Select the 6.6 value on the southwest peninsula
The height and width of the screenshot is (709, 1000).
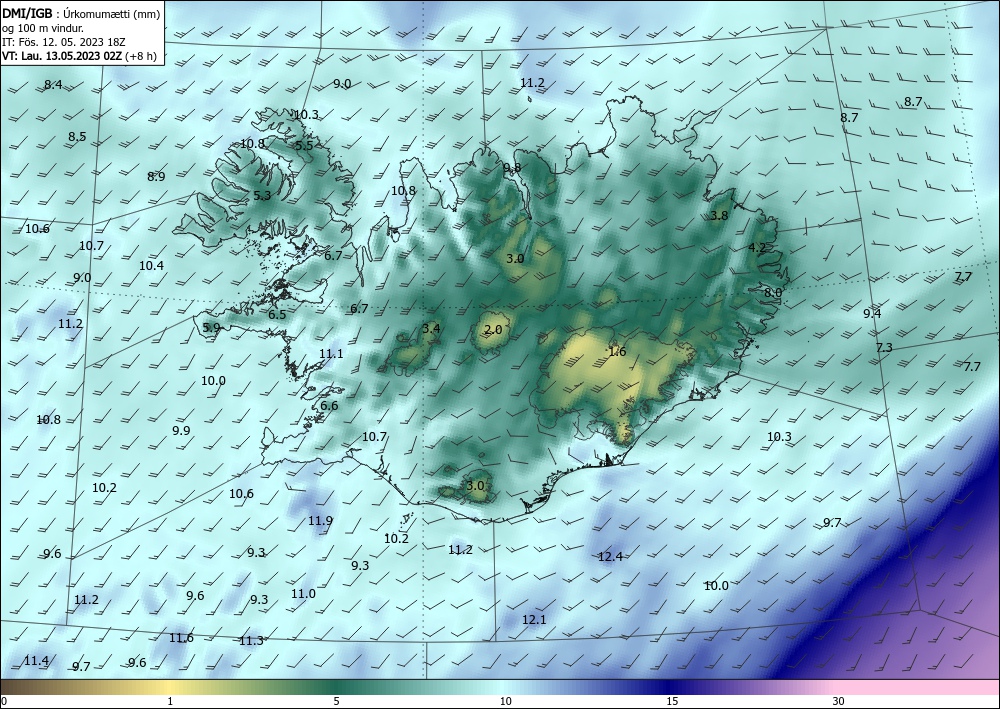(329, 406)
